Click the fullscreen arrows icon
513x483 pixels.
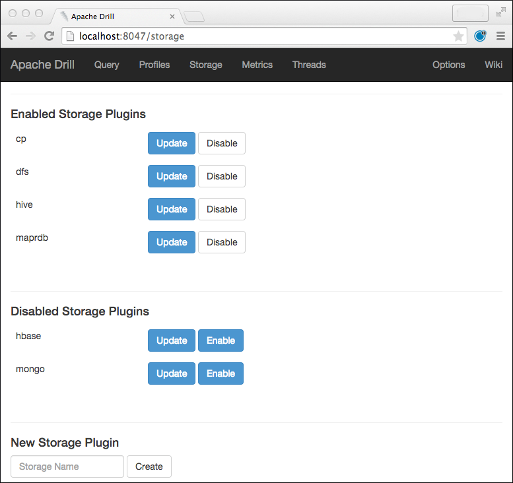coord(501,12)
